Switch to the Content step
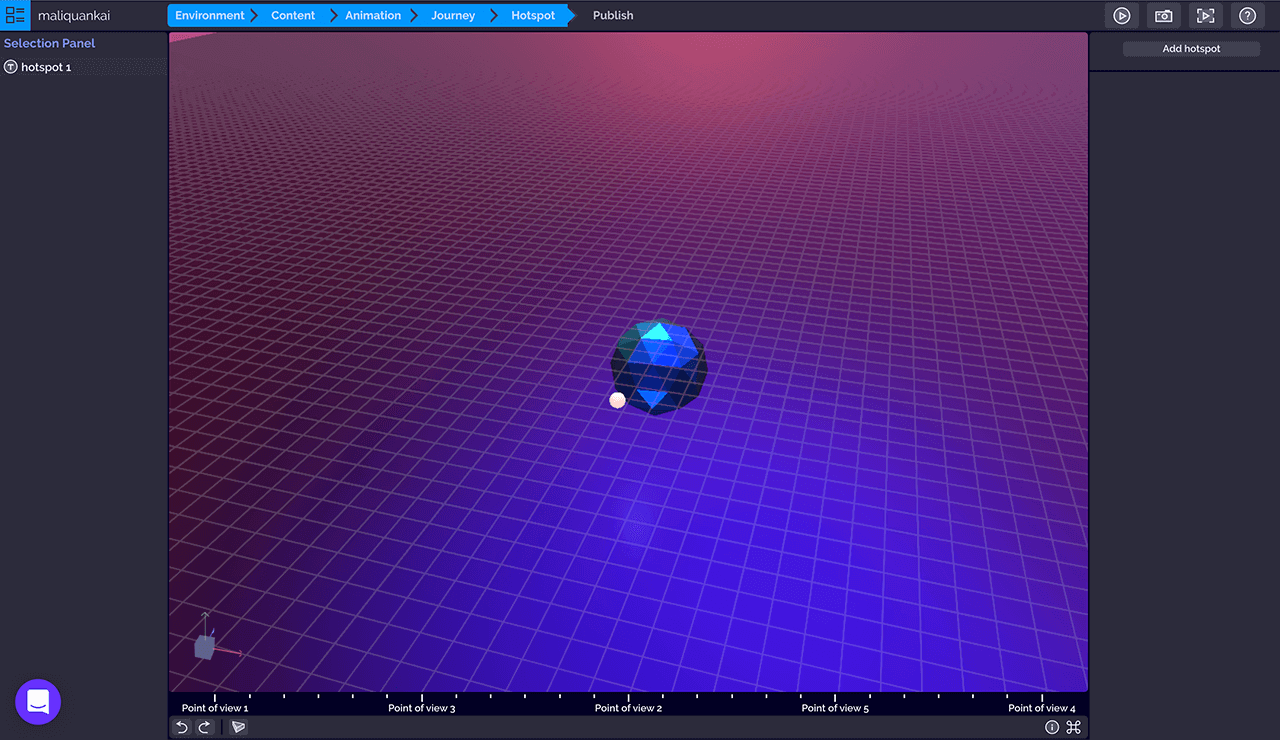 pyautogui.click(x=293, y=16)
